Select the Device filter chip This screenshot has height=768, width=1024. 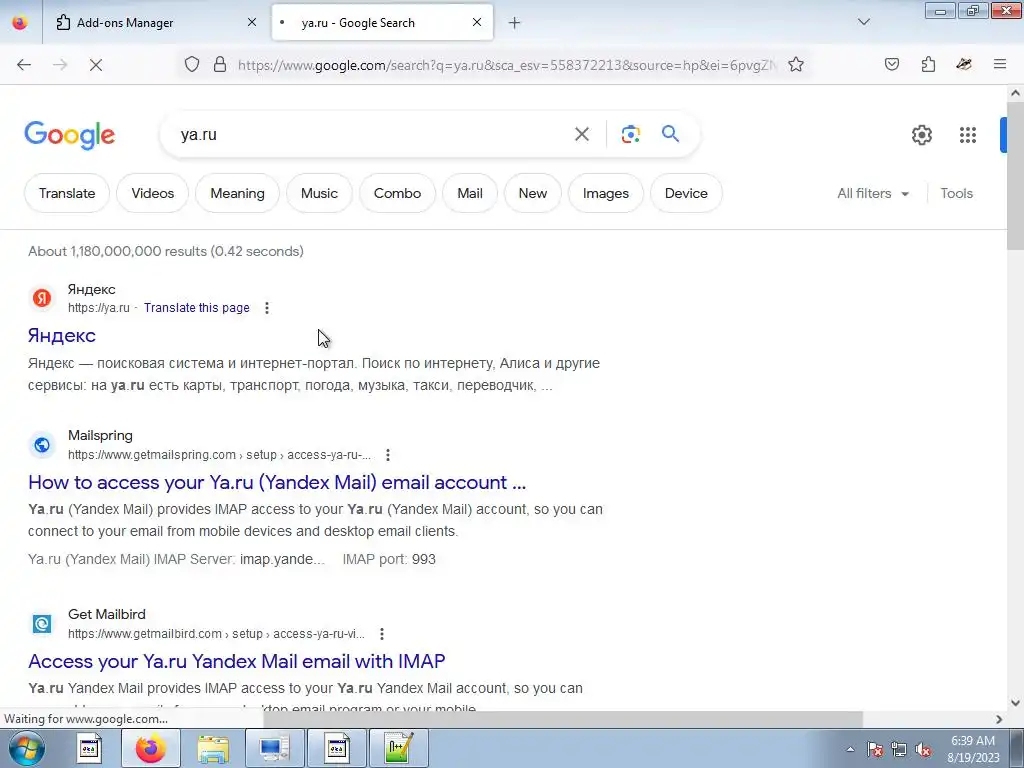coord(686,193)
